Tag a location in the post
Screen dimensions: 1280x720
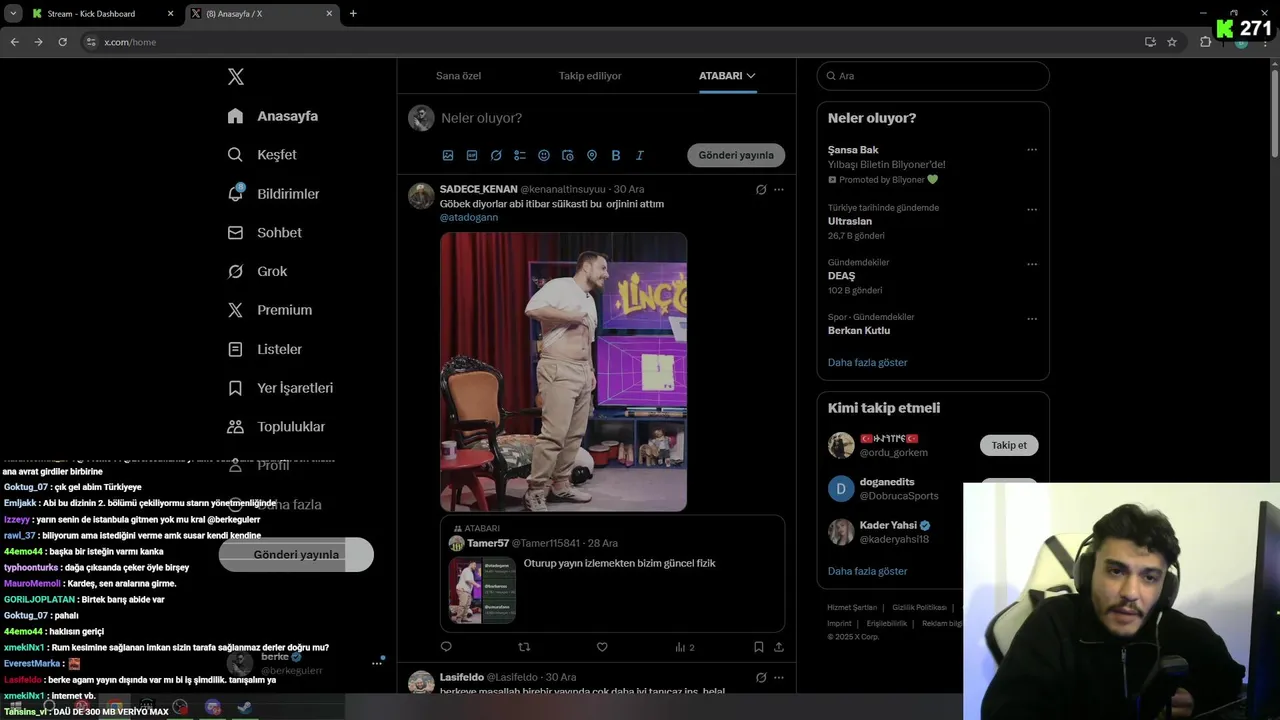592,155
